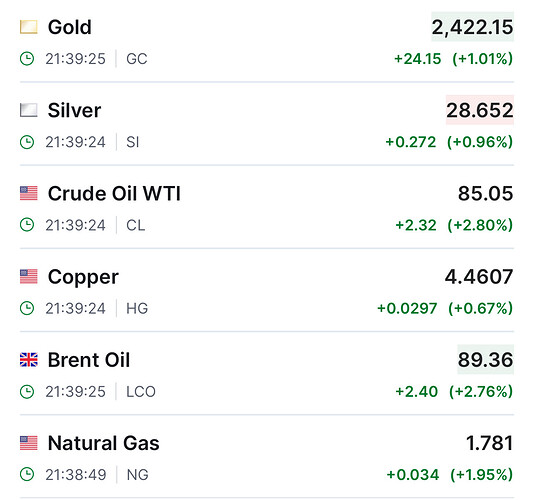Click the US flag beside Copper
Viewport: 534px width, 500px height.
pyautogui.click(x=29, y=277)
